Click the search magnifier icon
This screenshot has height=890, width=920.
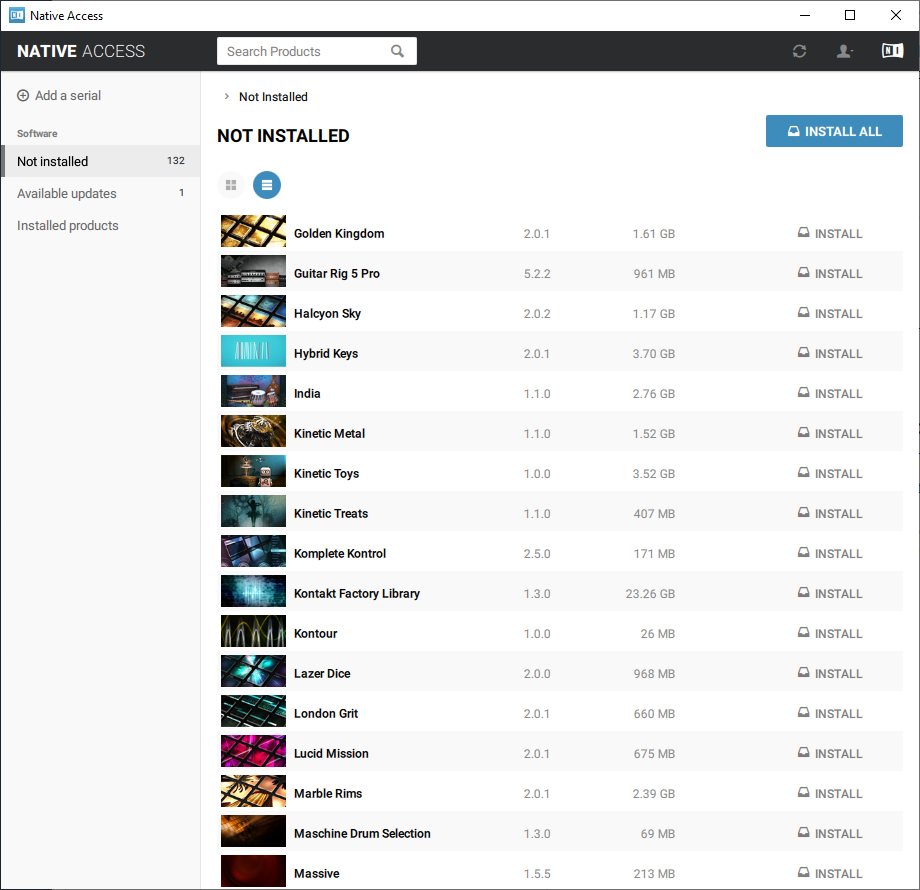[x=398, y=51]
